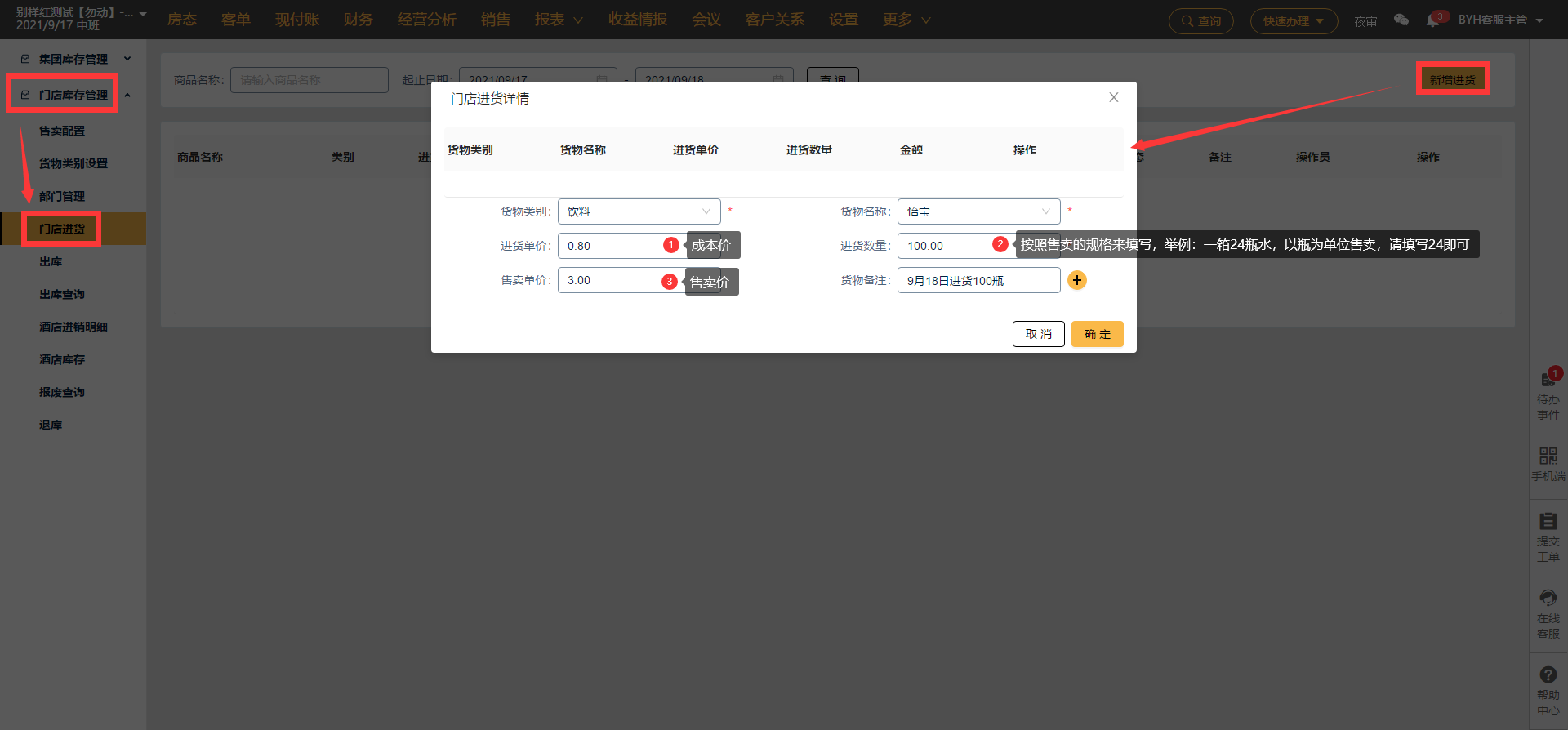
Task: Click the 商品名称 column header in the background table
Action: [200, 157]
